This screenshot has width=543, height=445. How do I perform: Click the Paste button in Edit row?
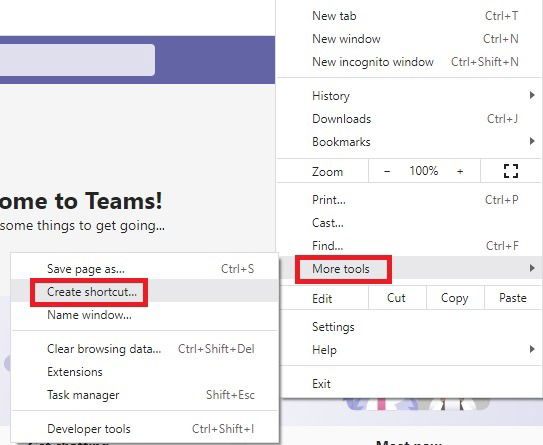pos(513,298)
